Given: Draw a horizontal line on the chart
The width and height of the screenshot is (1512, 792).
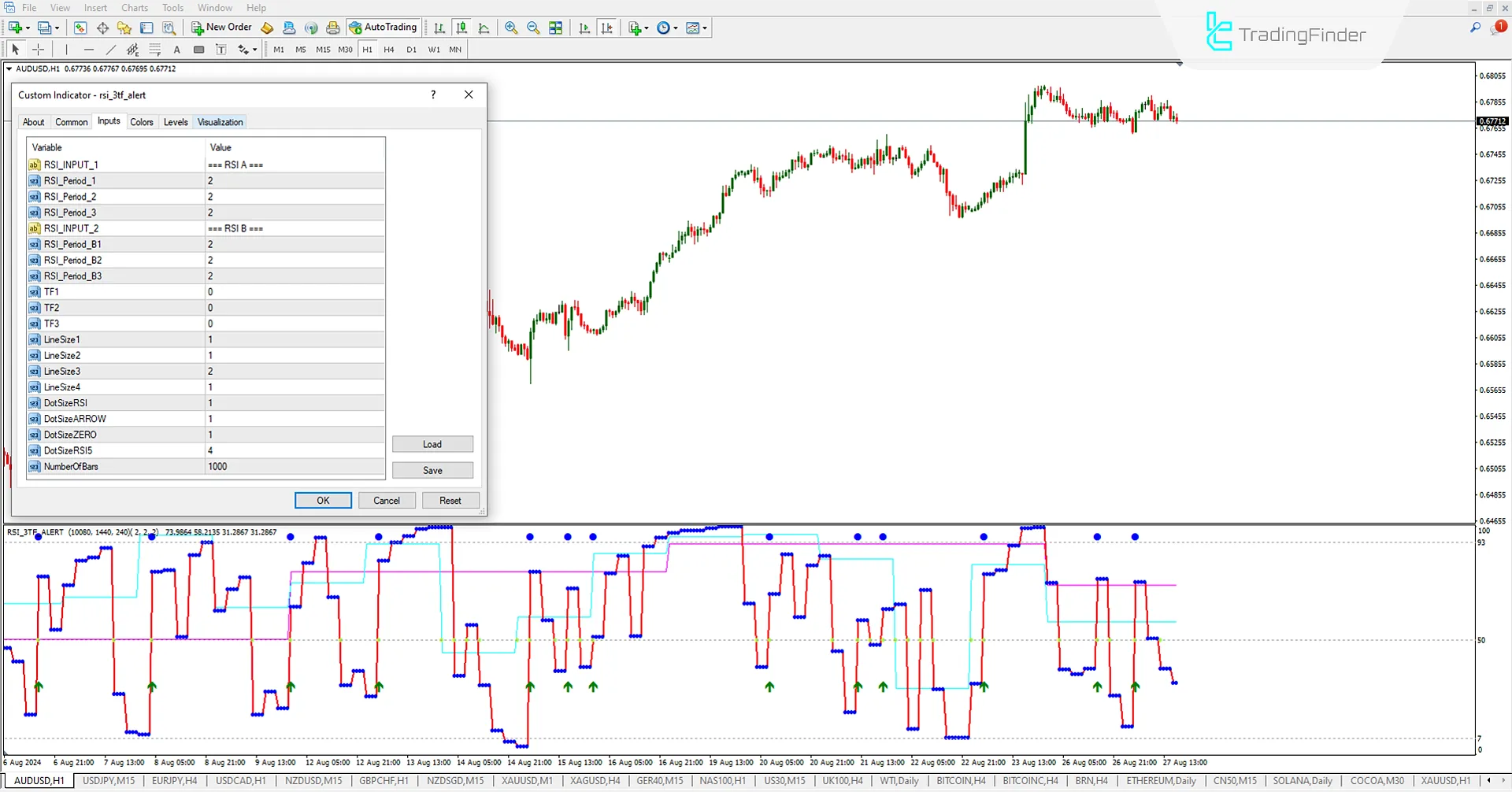Looking at the screenshot, I should tap(89, 49).
